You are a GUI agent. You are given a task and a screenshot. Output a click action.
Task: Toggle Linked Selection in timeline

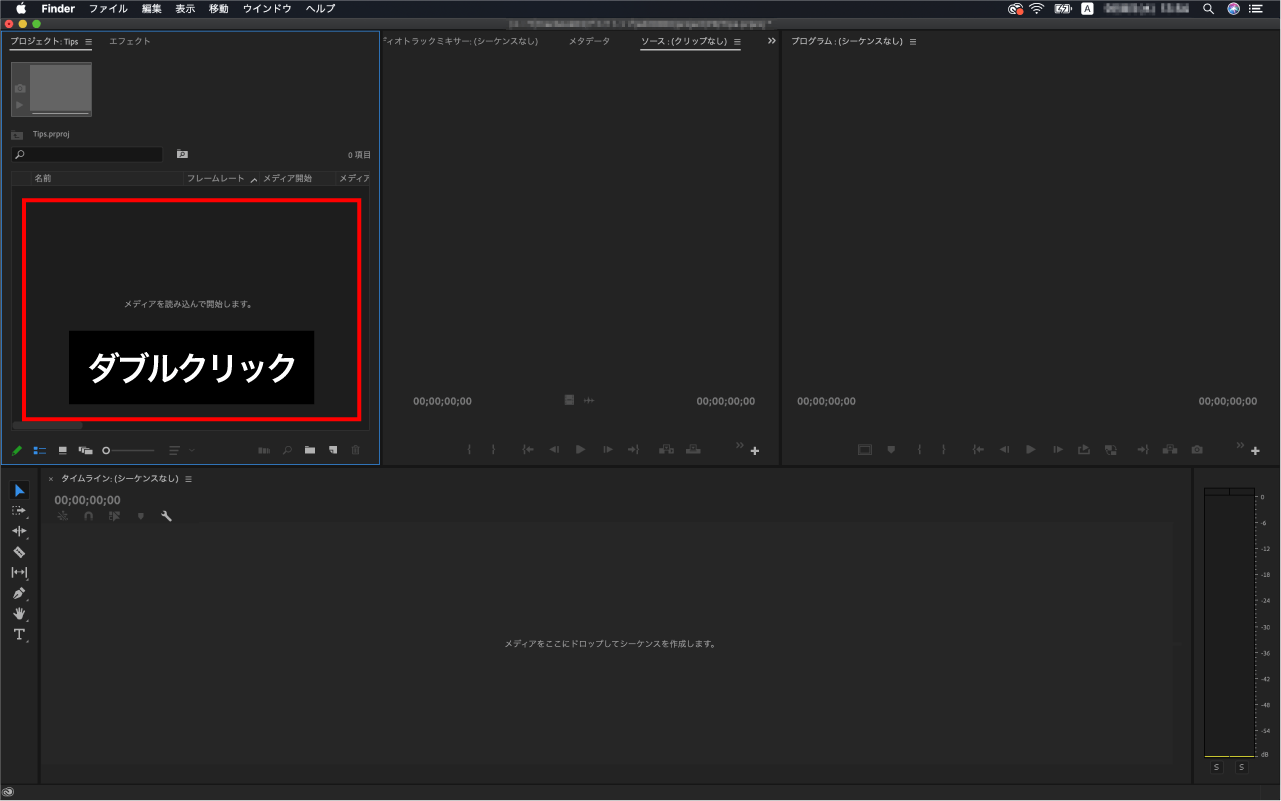click(115, 516)
